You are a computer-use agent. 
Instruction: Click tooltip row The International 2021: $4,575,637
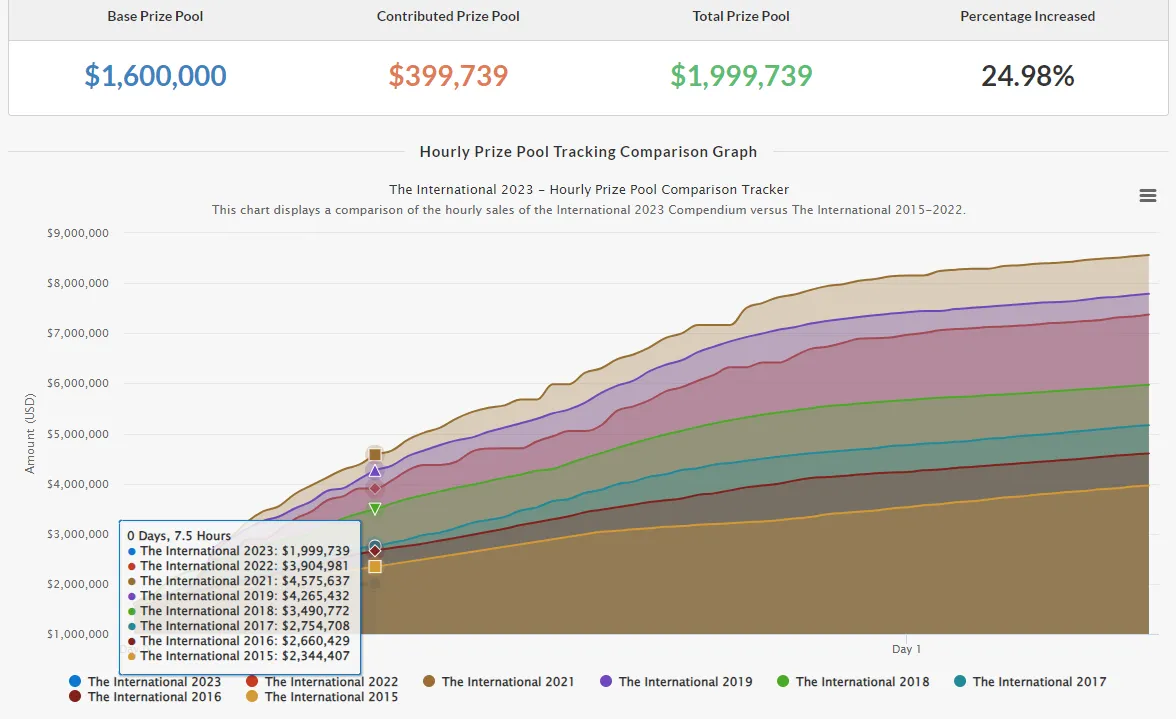(238, 581)
